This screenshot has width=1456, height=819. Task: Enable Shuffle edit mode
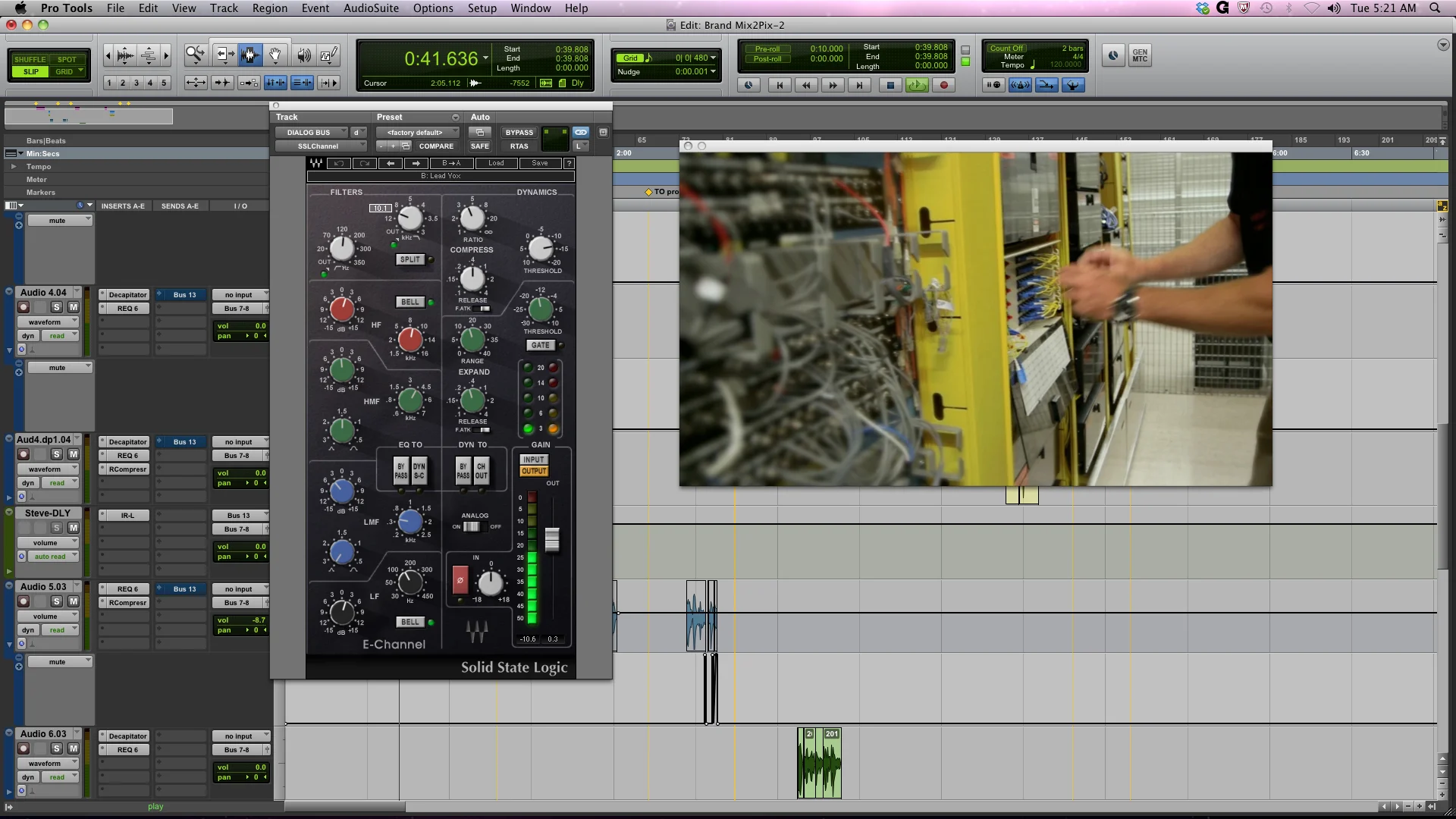coord(30,59)
